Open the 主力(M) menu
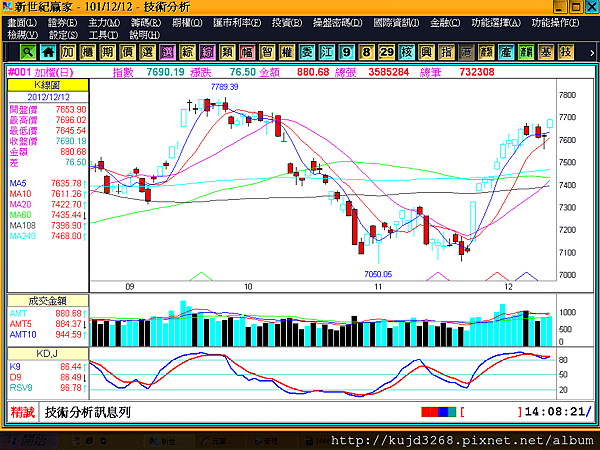Viewport: 600px width, 450px height. pyautogui.click(x=104, y=23)
